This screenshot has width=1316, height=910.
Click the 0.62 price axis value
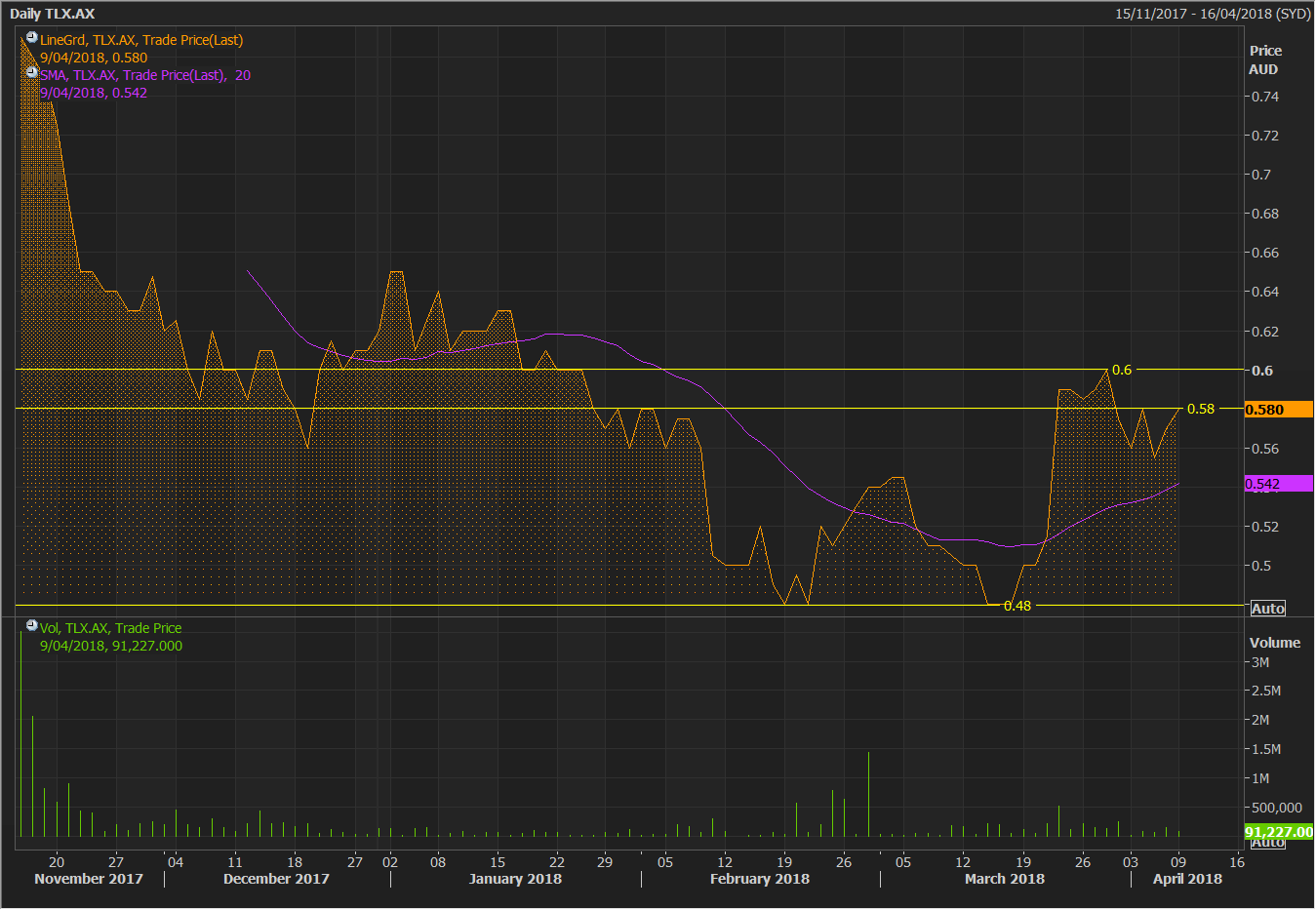click(x=1265, y=332)
